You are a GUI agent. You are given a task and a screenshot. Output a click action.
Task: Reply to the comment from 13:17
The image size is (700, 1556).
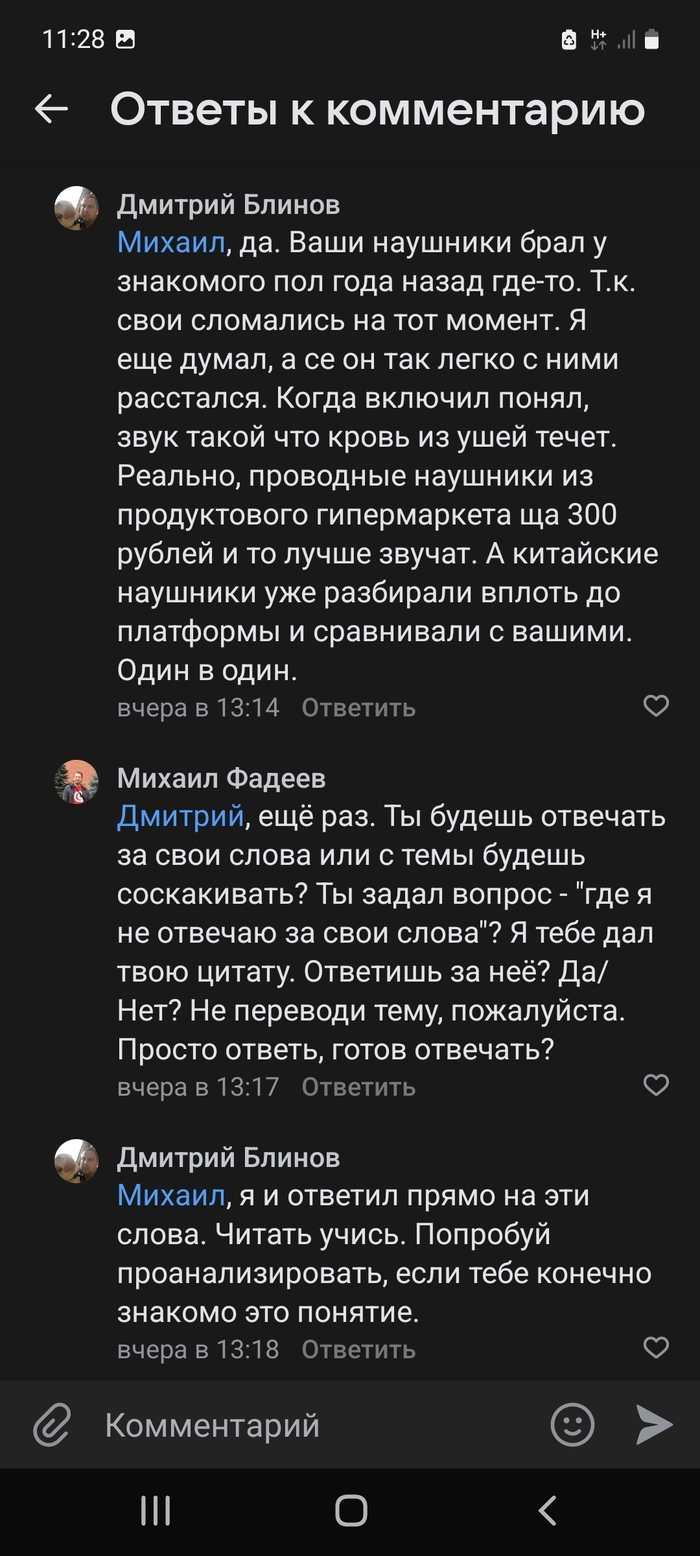pos(358,1087)
